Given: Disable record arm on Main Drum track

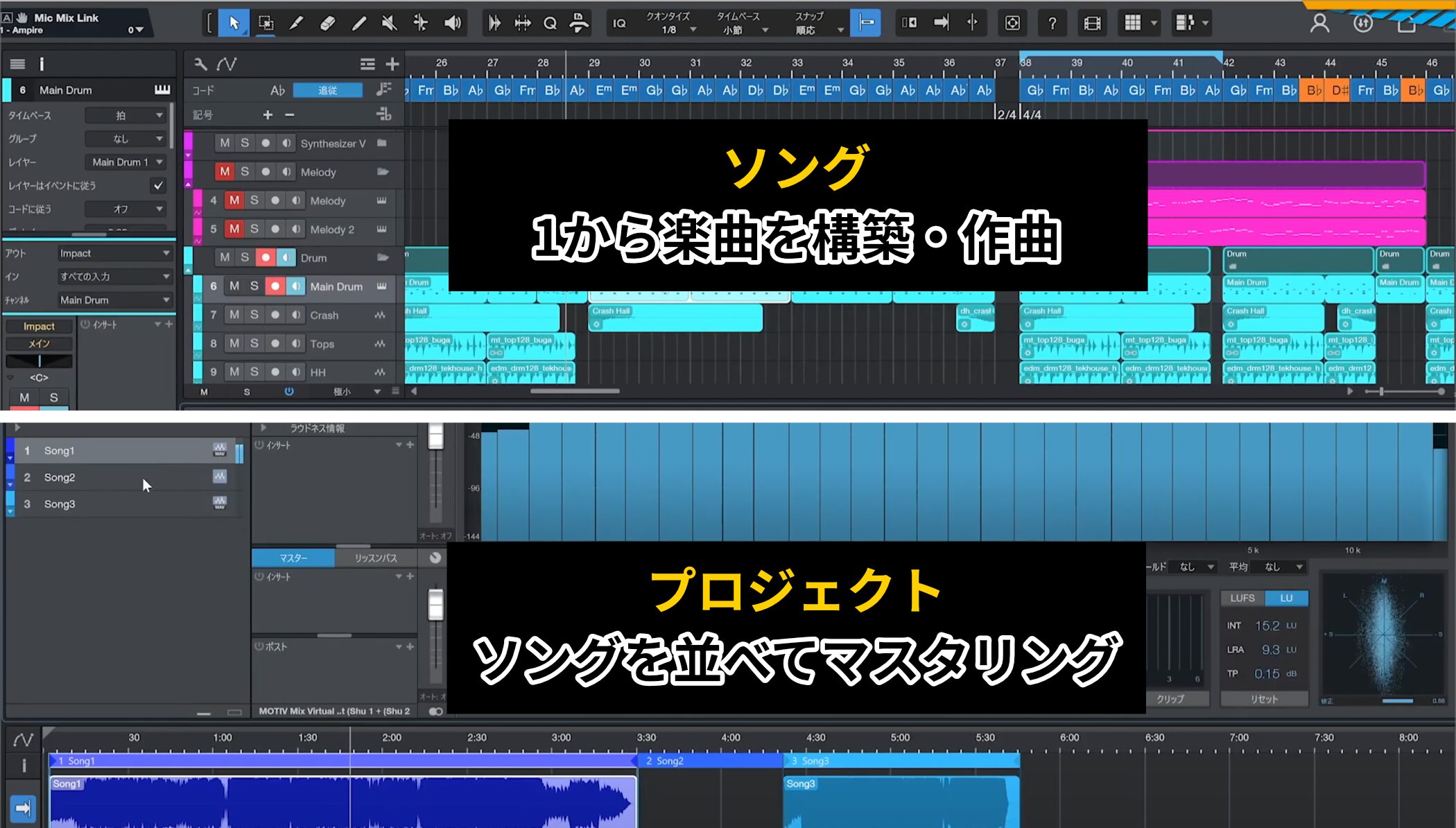Looking at the screenshot, I should (x=275, y=286).
